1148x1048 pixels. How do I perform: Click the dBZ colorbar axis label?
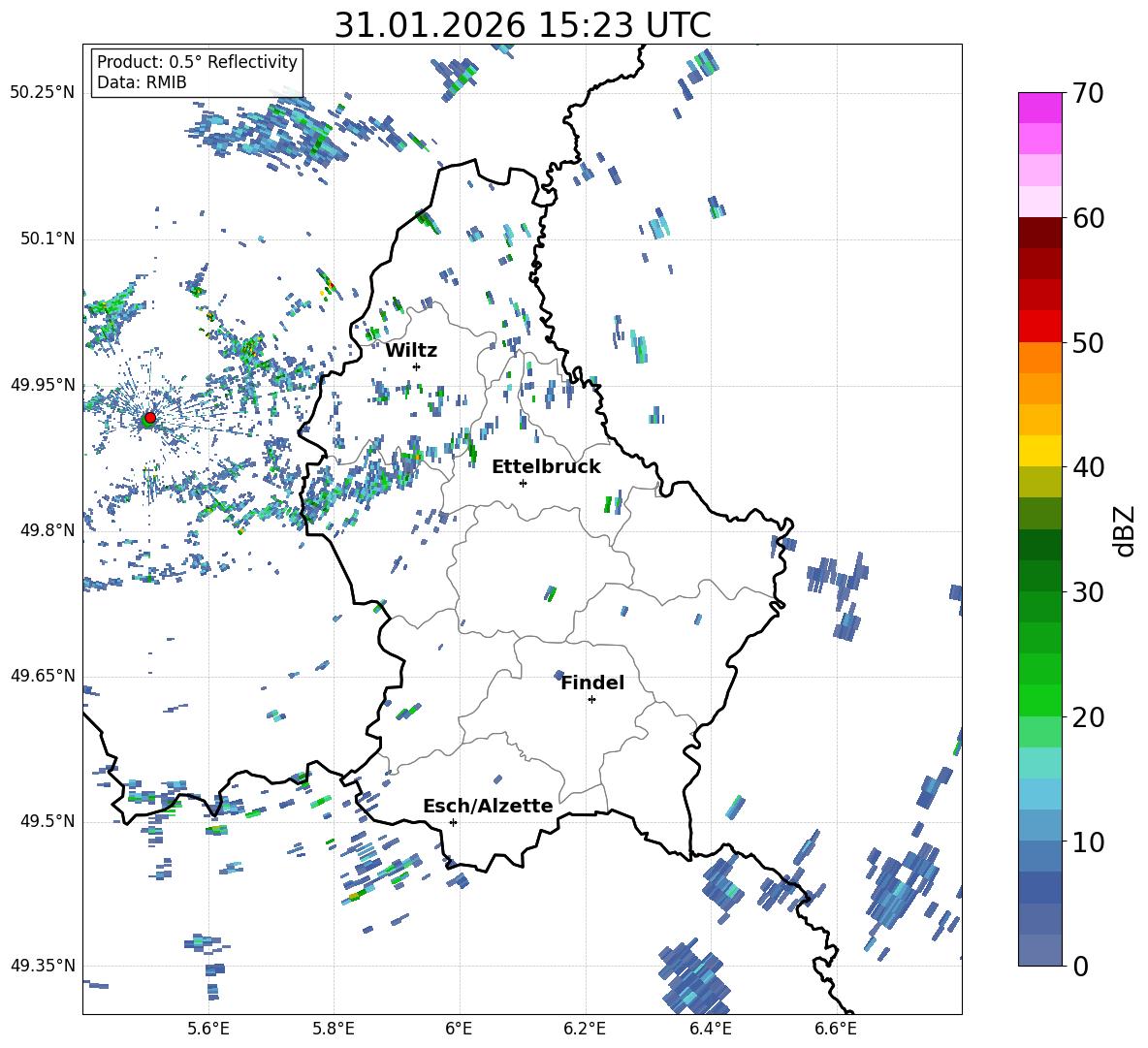pos(1125,530)
